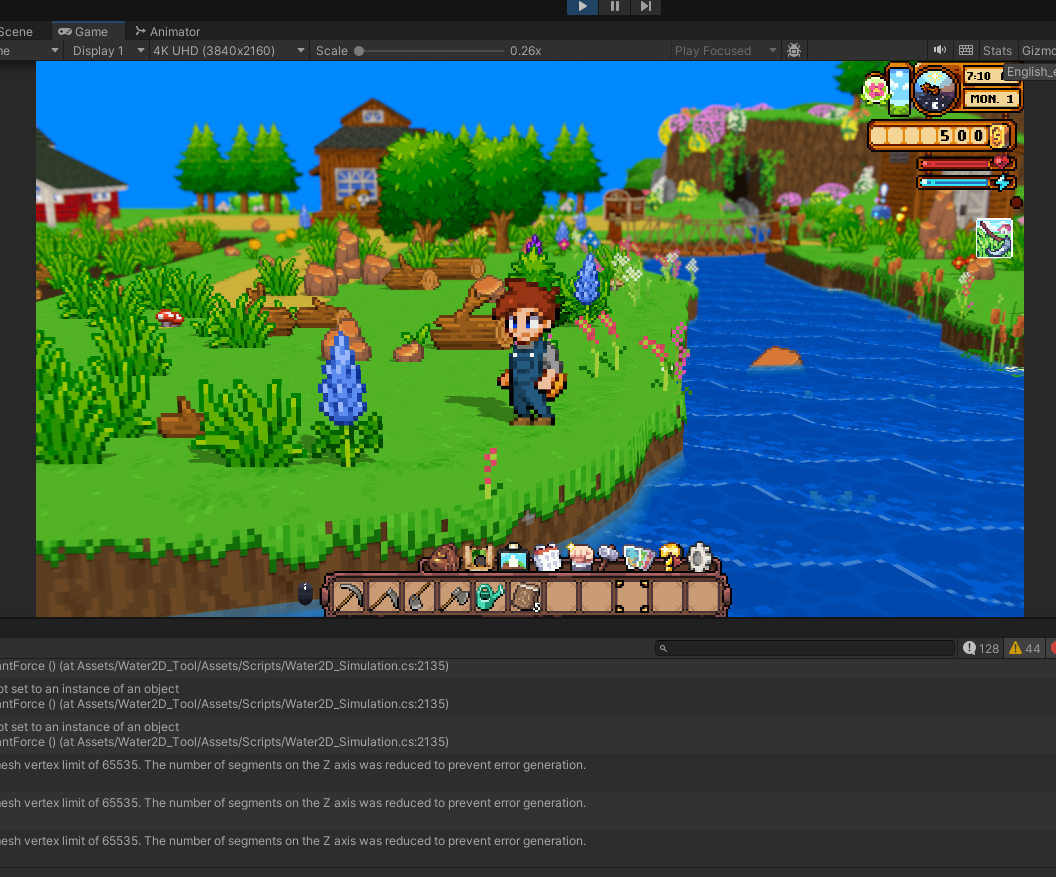
Task: Click the Stats button
Action: click(997, 50)
